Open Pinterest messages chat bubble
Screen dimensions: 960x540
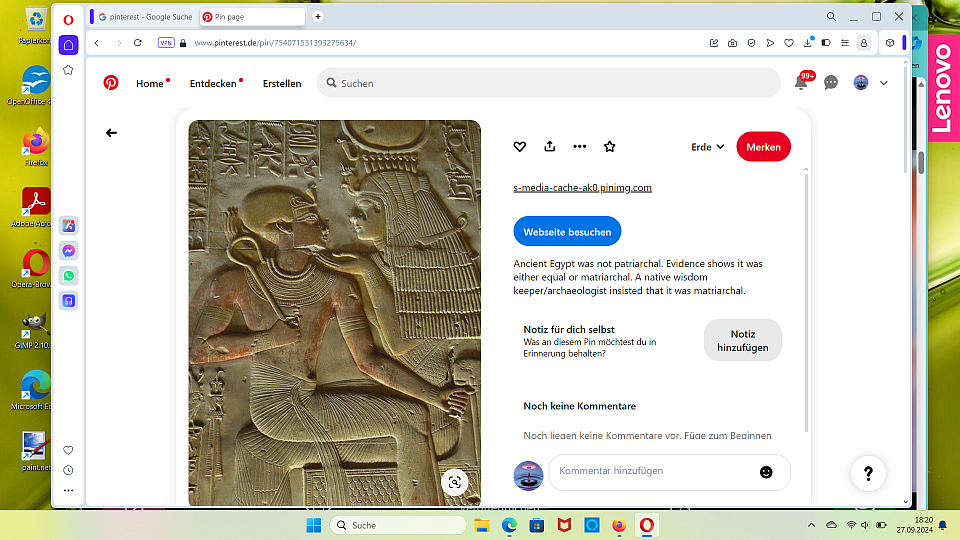tap(831, 83)
